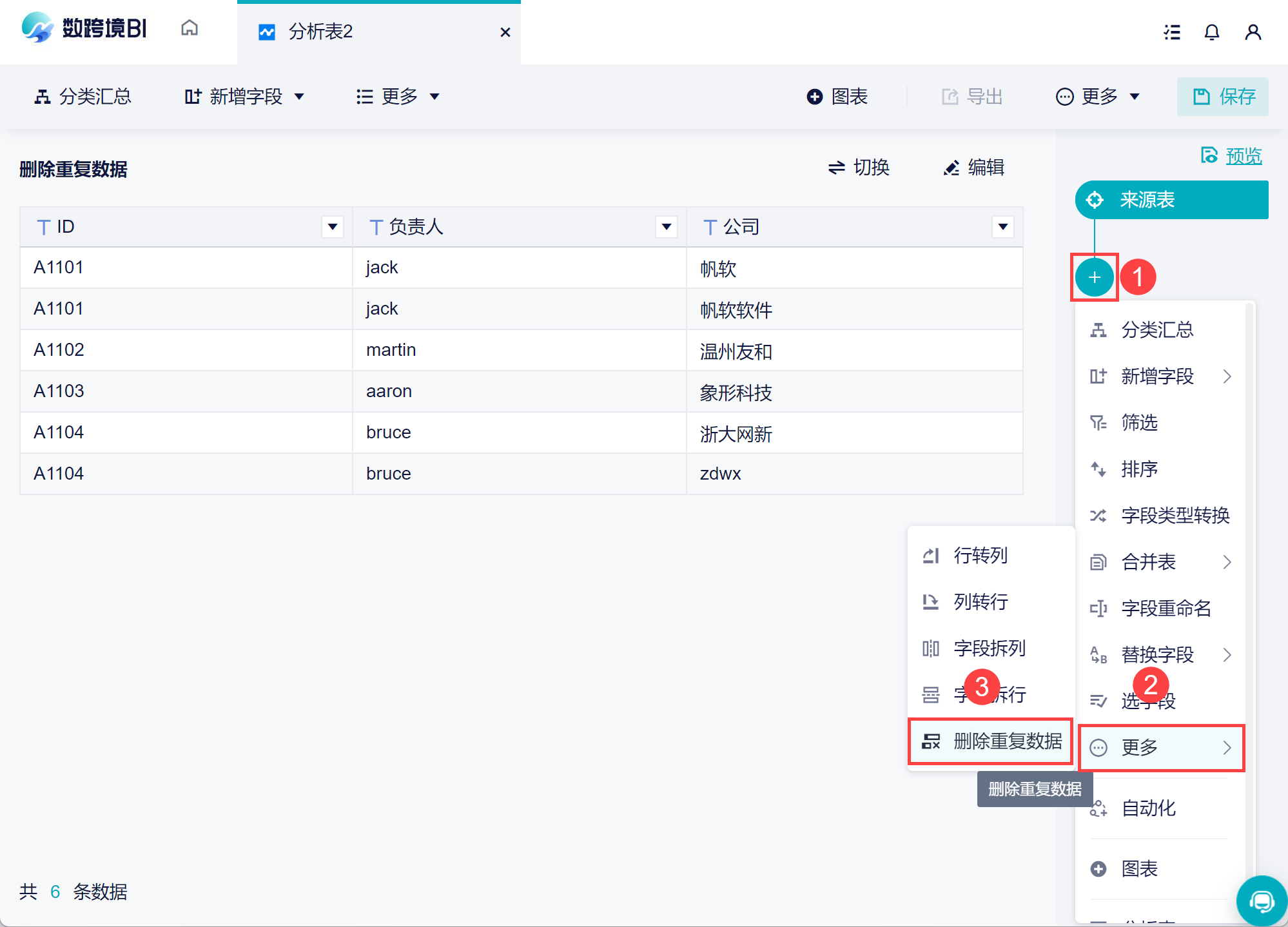Click the 删除重复数据 step title
Viewport: 1288px width, 927px height.
(73, 170)
